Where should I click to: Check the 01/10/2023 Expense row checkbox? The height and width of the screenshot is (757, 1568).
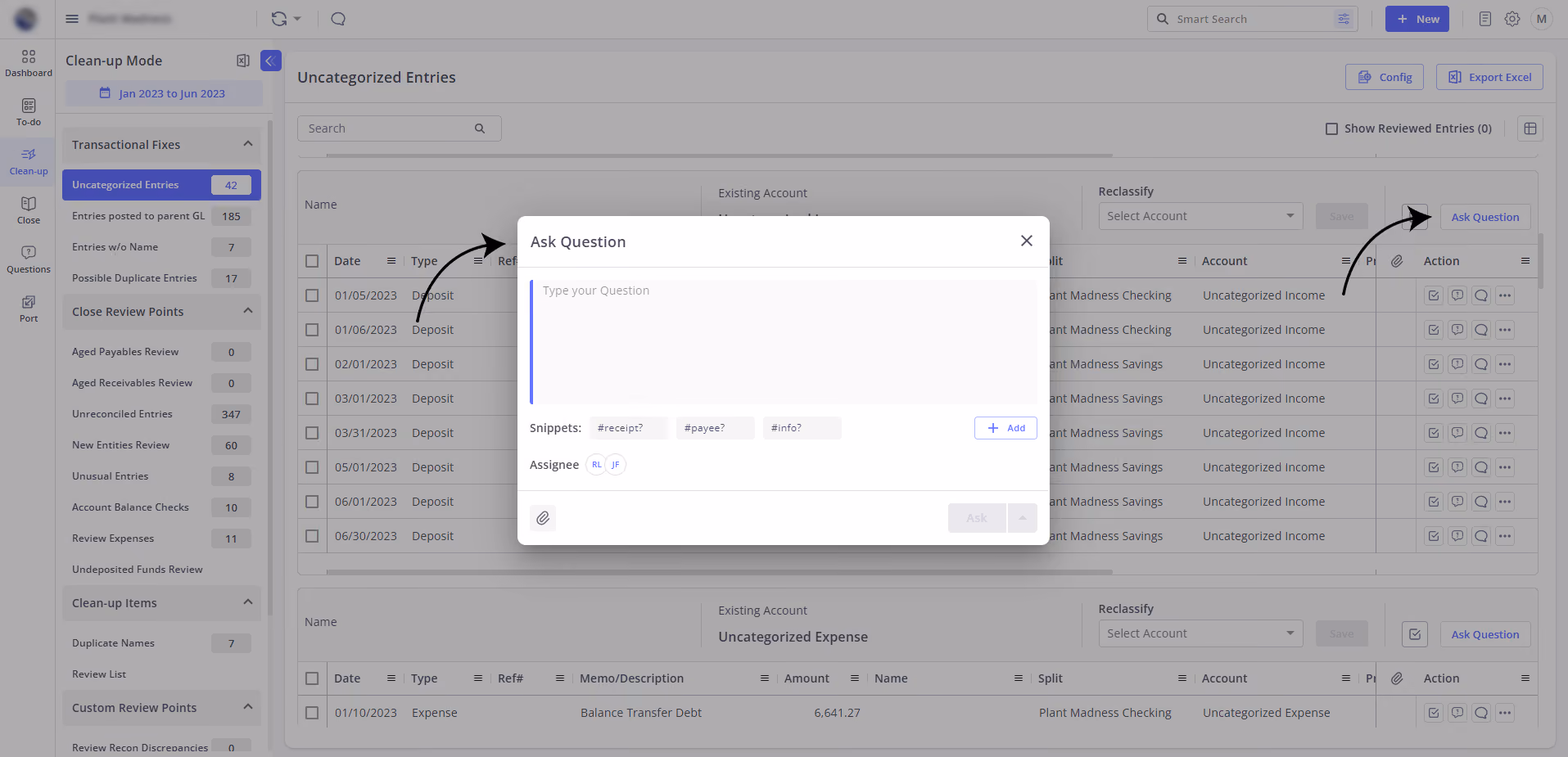[312, 713]
